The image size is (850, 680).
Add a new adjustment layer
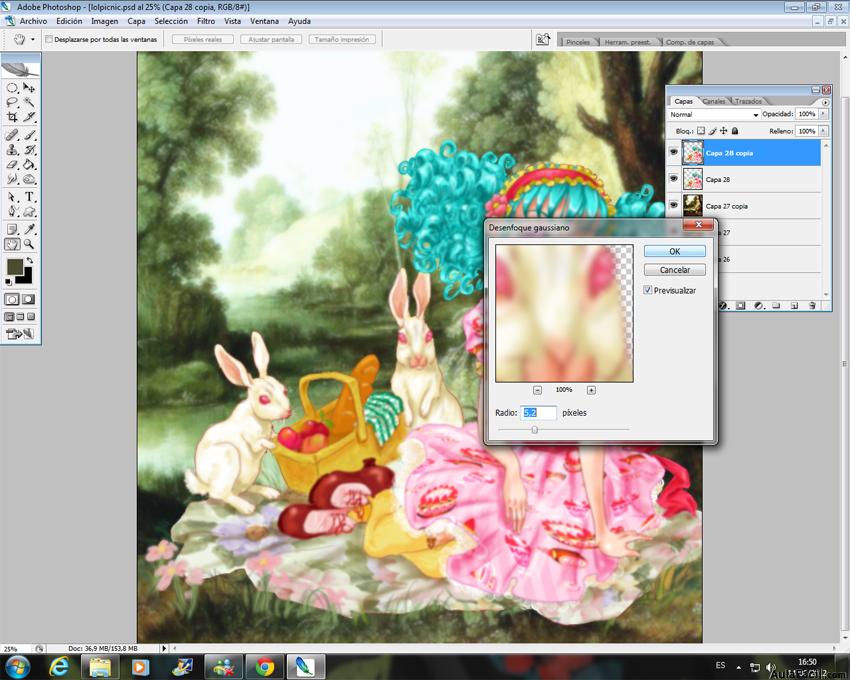coord(759,306)
